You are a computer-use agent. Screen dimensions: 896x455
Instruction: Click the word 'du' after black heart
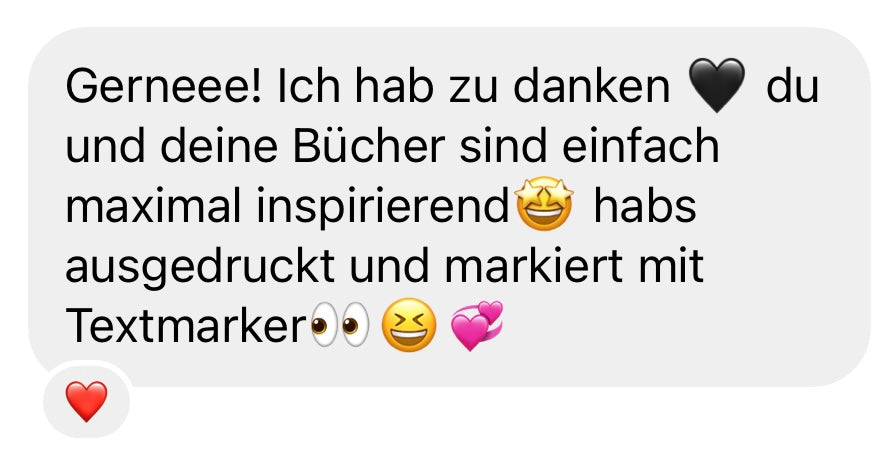793,87
